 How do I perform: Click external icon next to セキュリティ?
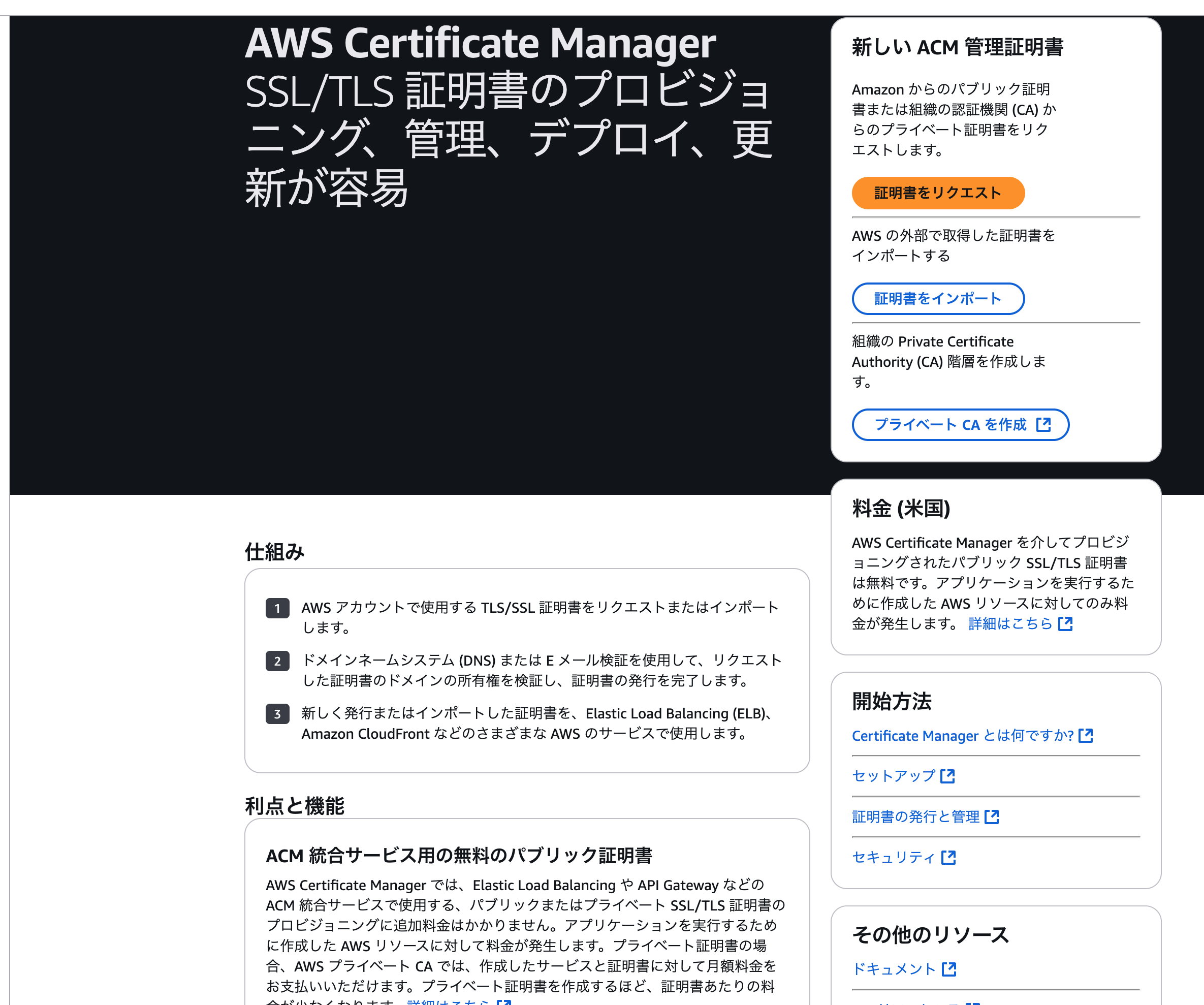point(949,858)
